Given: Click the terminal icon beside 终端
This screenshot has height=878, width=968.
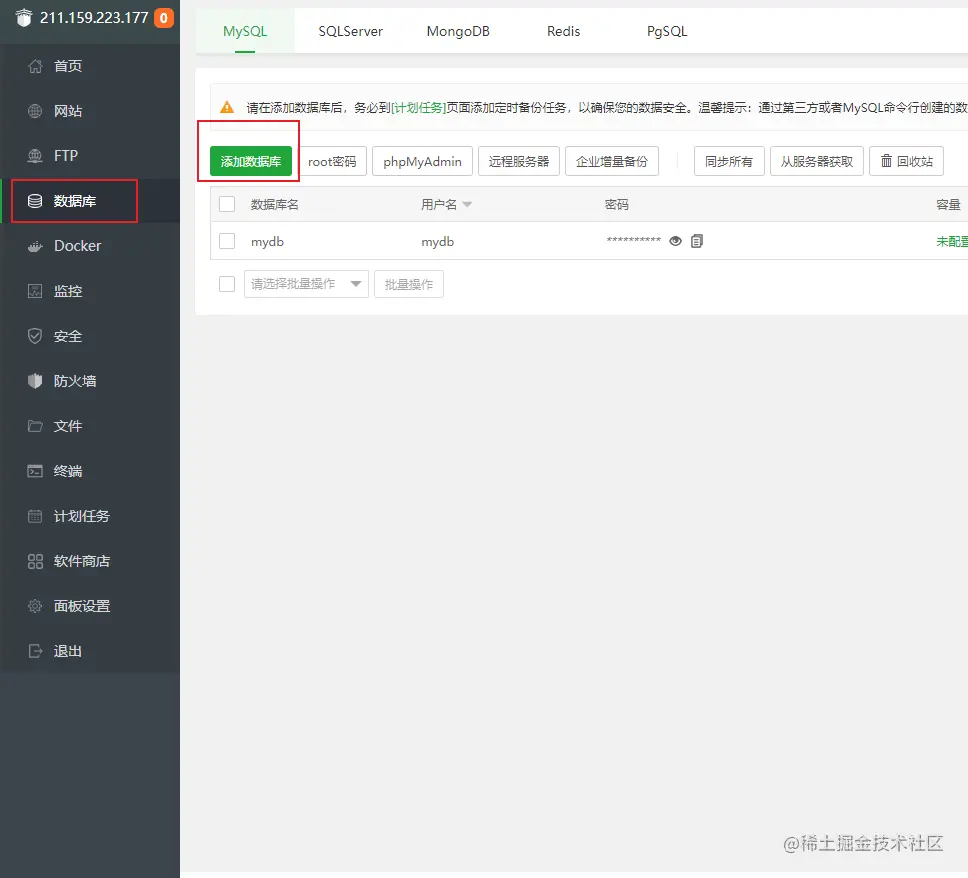Looking at the screenshot, I should click(35, 471).
